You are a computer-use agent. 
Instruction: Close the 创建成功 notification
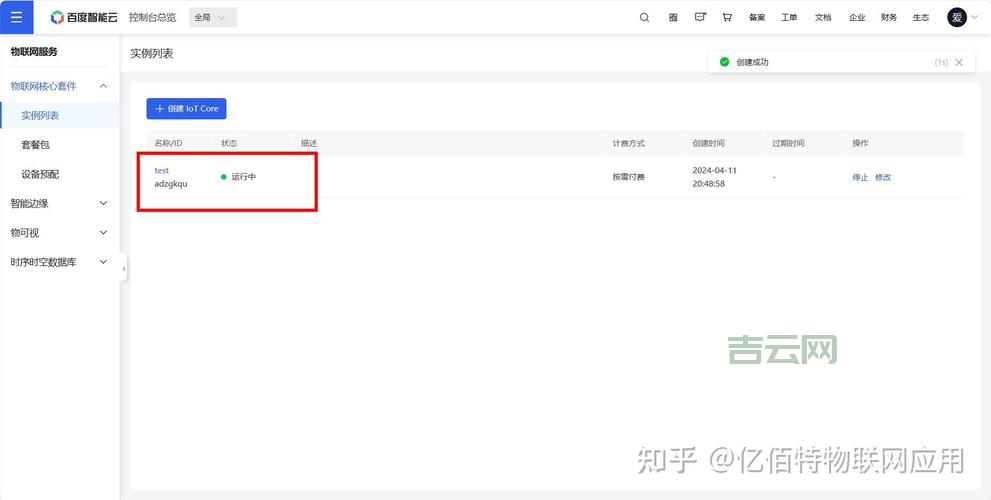point(959,62)
